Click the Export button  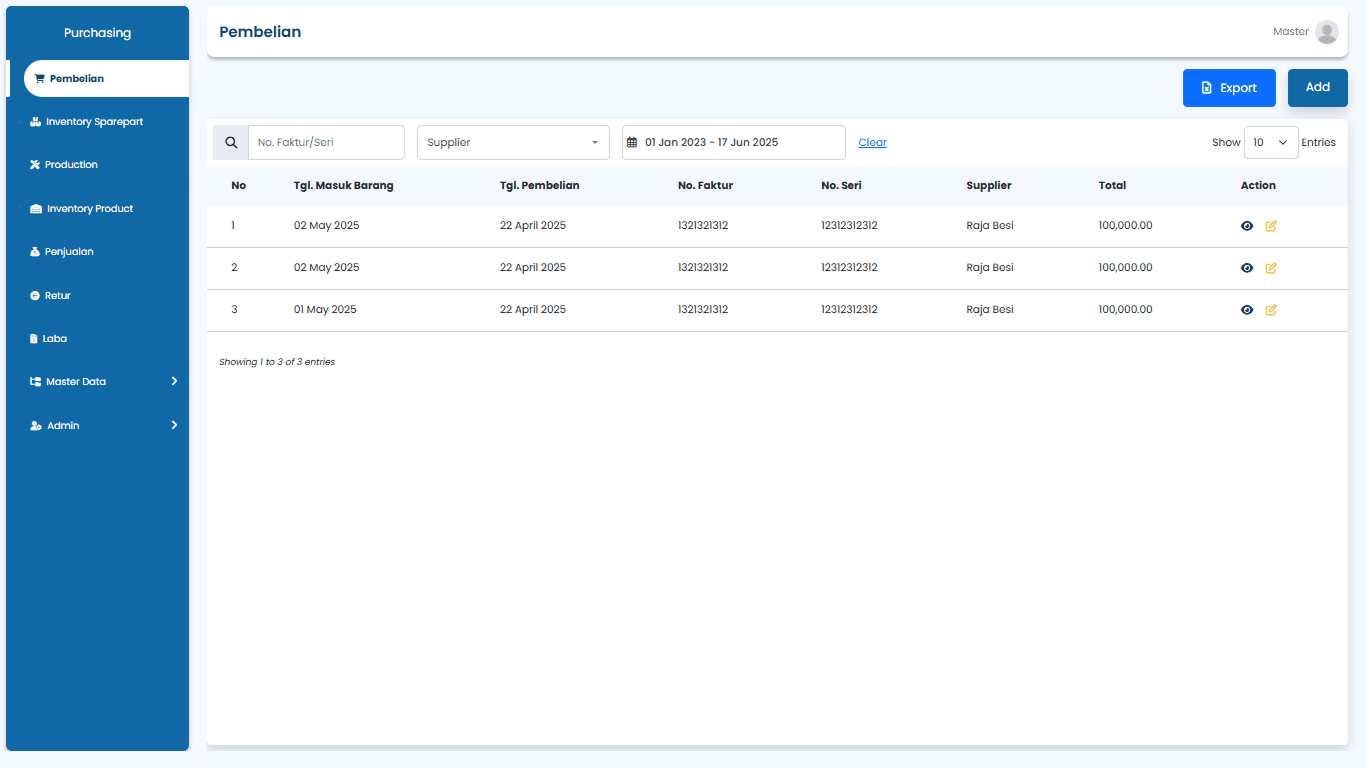pyautogui.click(x=1229, y=88)
